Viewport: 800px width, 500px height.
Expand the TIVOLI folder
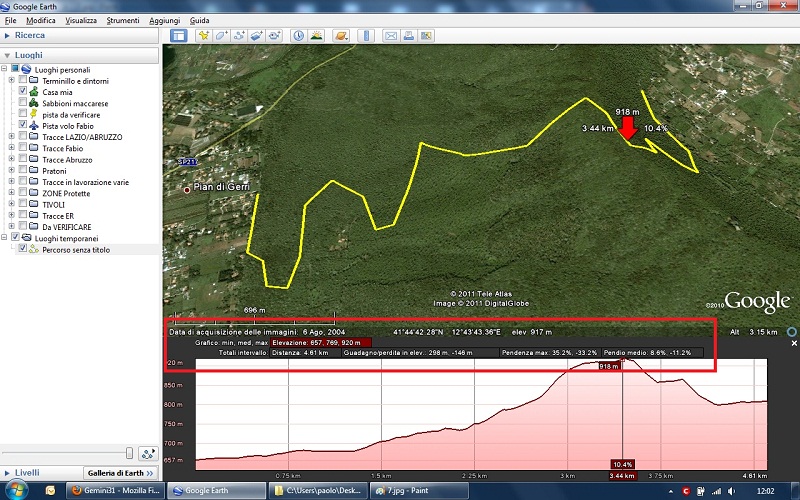coord(11,204)
